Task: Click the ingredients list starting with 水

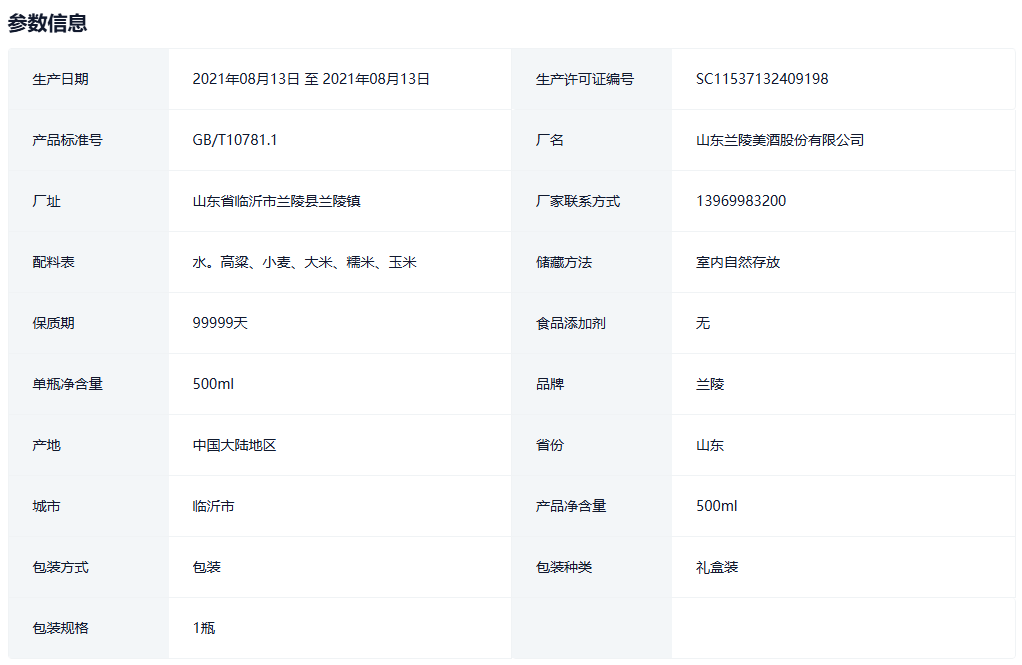Action: [304, 262]
